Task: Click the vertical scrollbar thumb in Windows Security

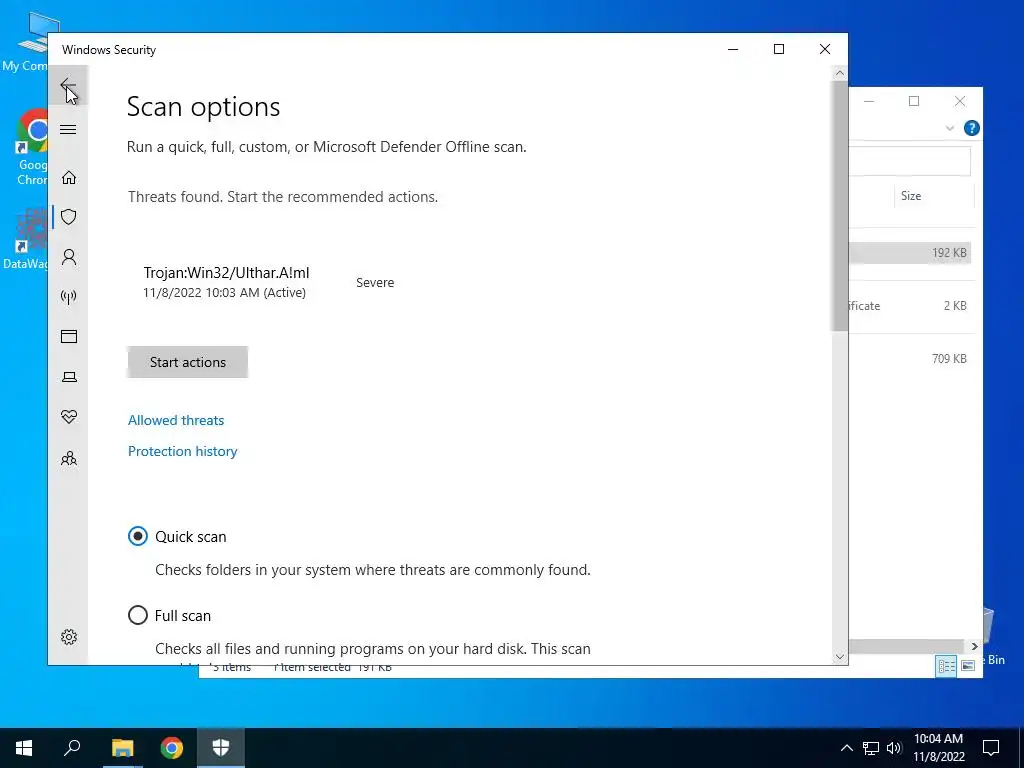Action: tap(840, 206)
